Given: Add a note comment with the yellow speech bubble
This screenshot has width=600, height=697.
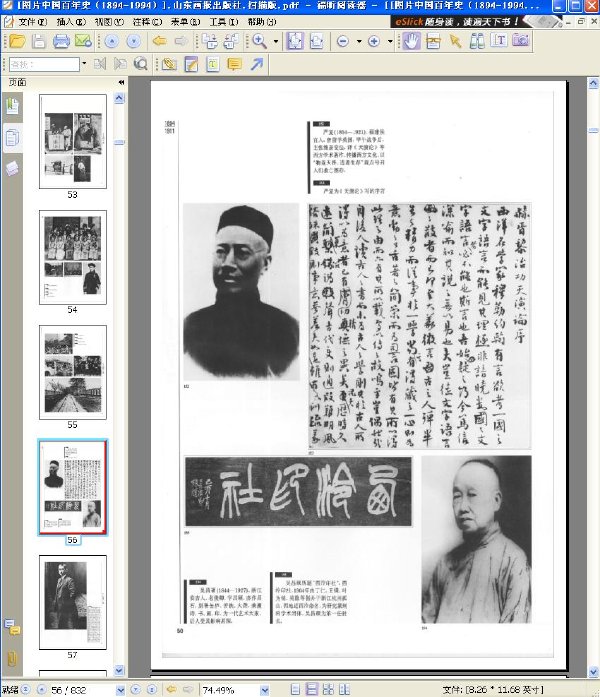Looking at the screenshot, I should pos(234,64).
